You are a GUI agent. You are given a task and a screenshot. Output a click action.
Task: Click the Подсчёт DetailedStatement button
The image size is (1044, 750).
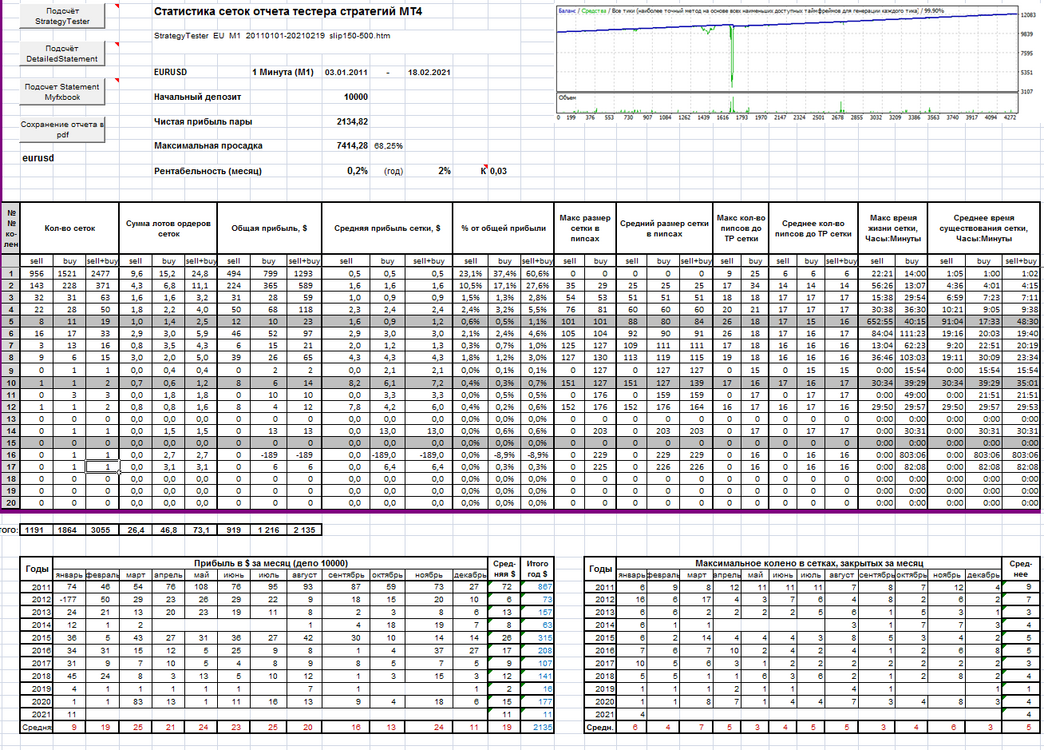(63, 53)
